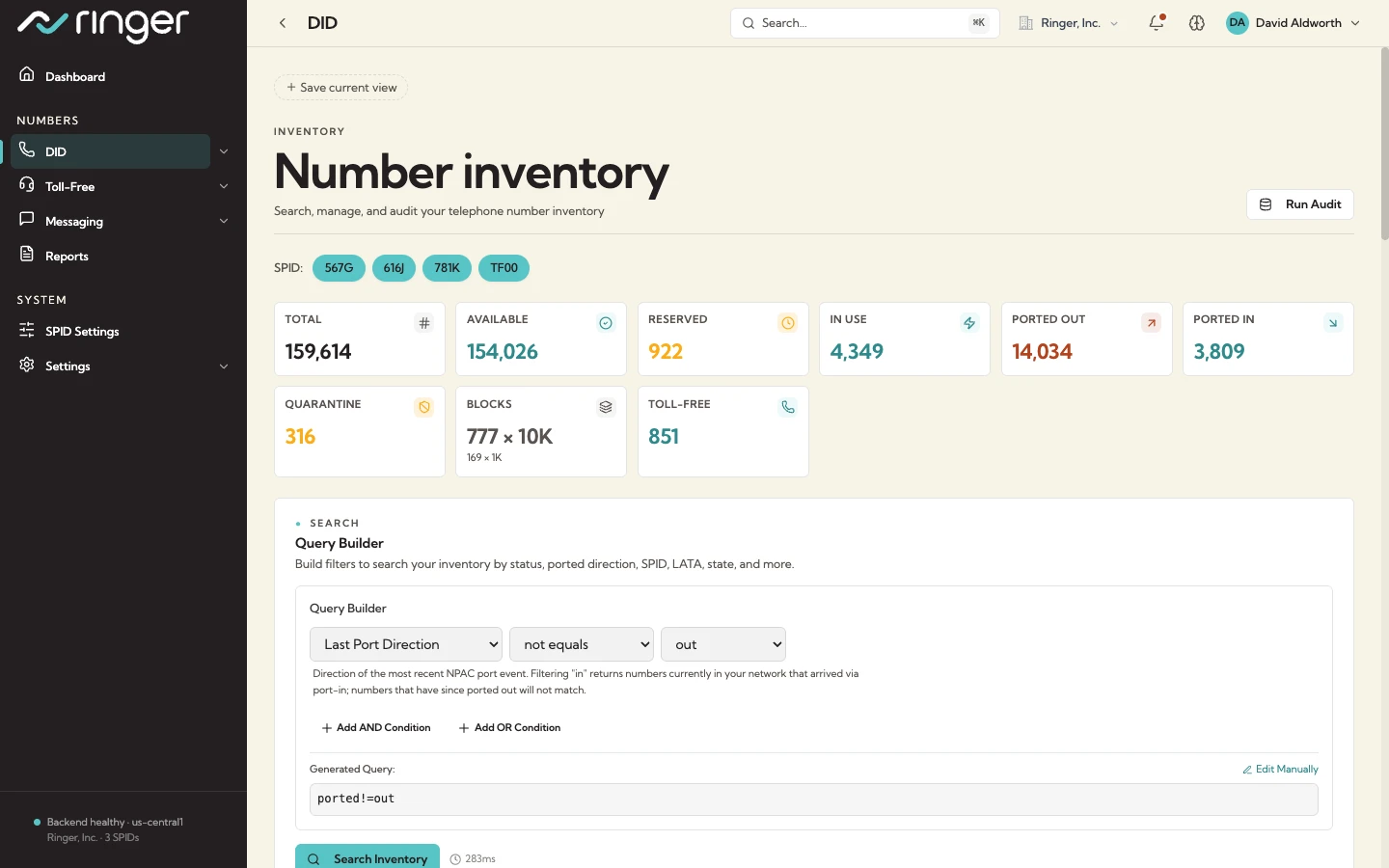
Task: Click the shield icon on Quarantine card
Action: point(424,408)
